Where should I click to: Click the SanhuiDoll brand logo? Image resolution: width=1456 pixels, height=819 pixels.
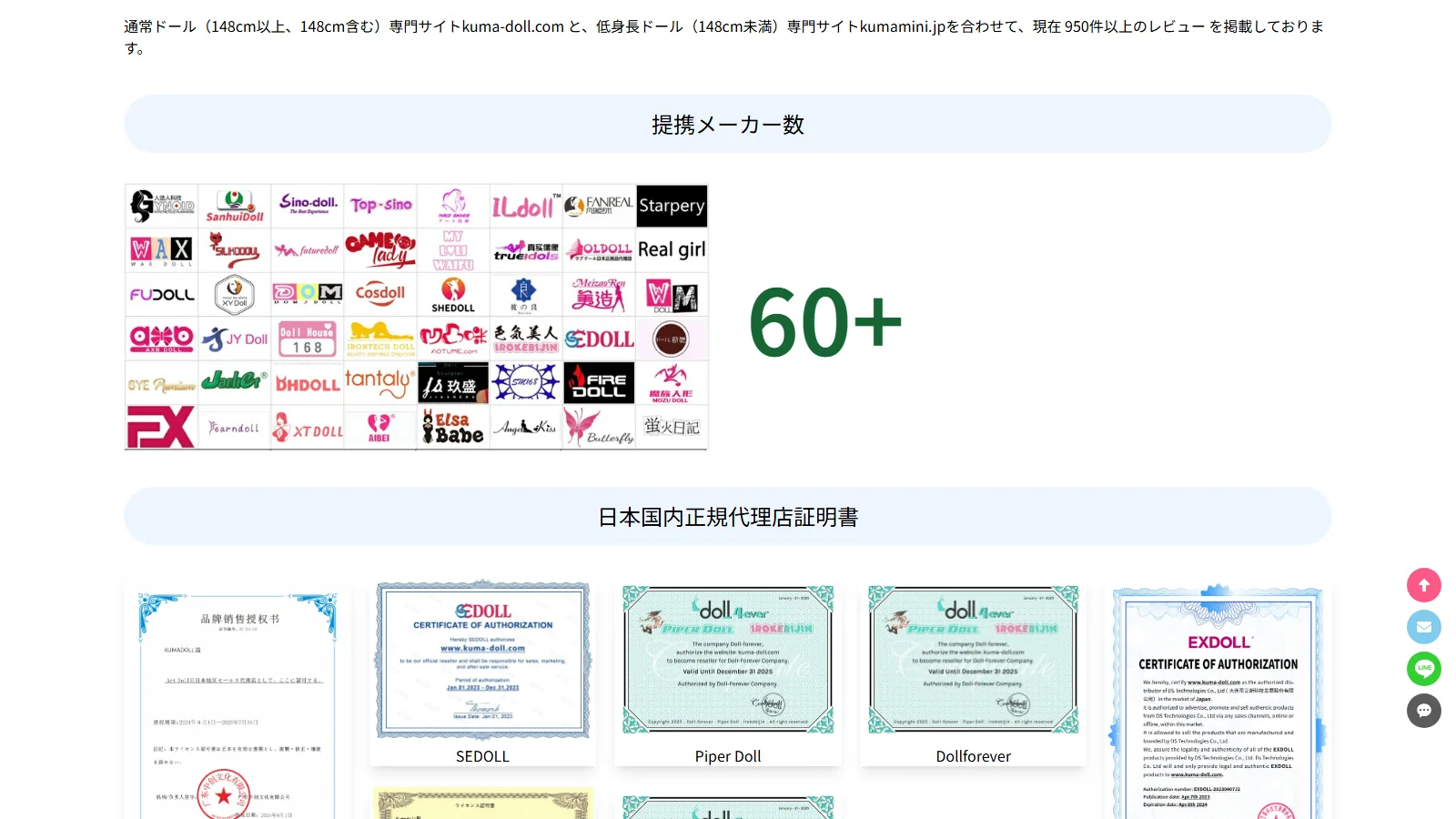click(x=235, y=206)
